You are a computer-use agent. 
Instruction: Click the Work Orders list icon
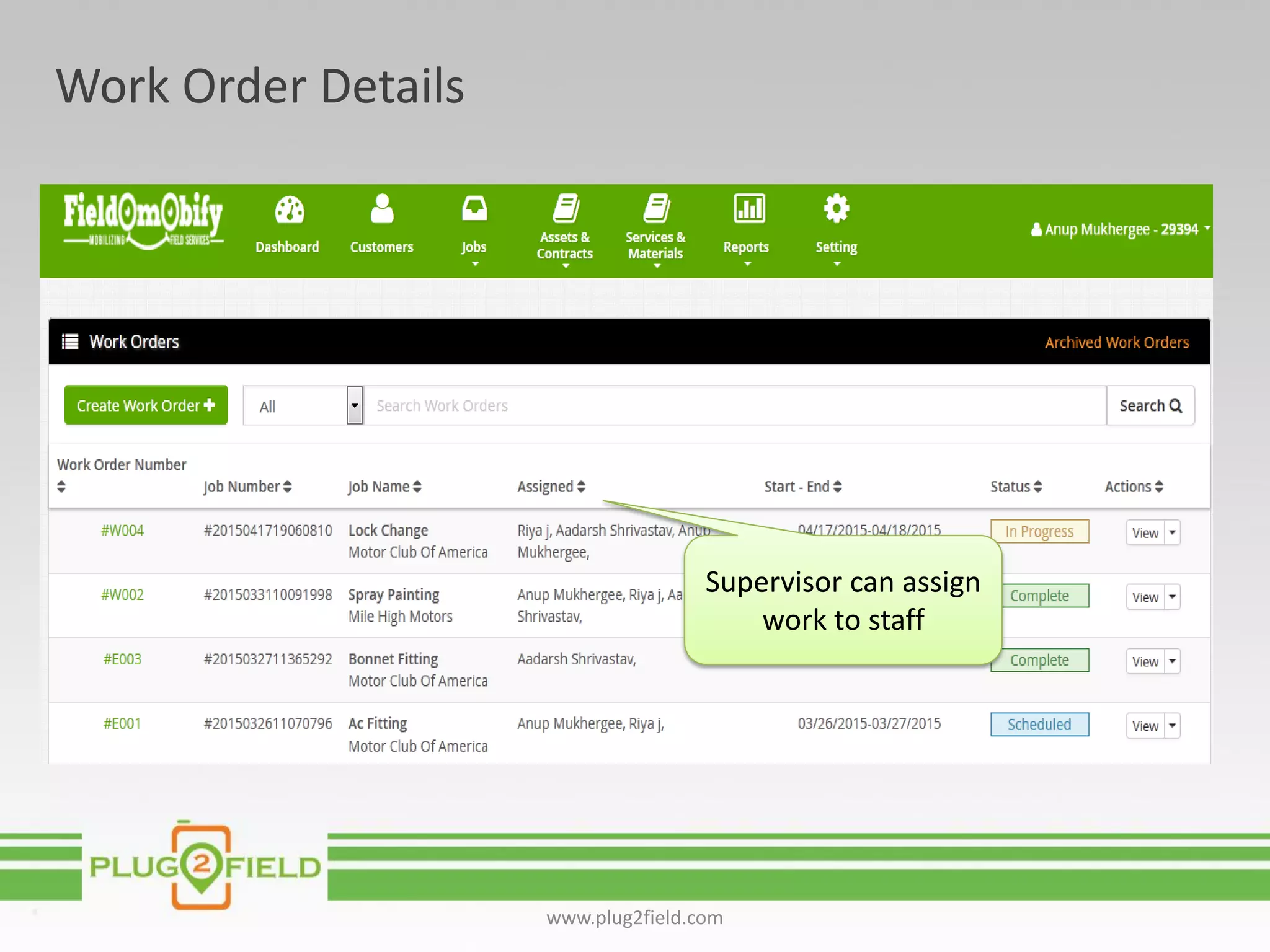pyautogui.click(x=70, y=342)
